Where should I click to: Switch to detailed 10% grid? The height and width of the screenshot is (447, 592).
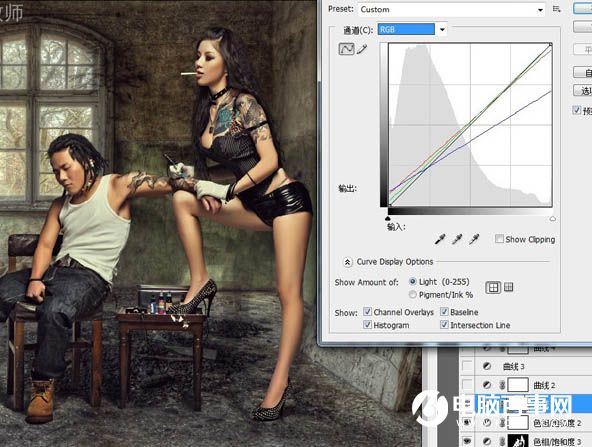coord(509,287)
